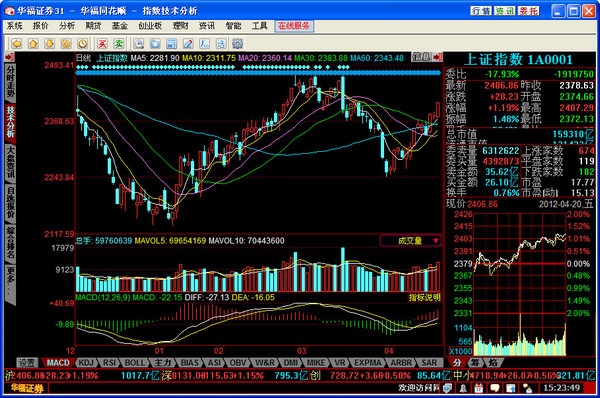Switch to the BIAS indicator tab
This screenshot has height=398, width=600.
coord(189,362)
